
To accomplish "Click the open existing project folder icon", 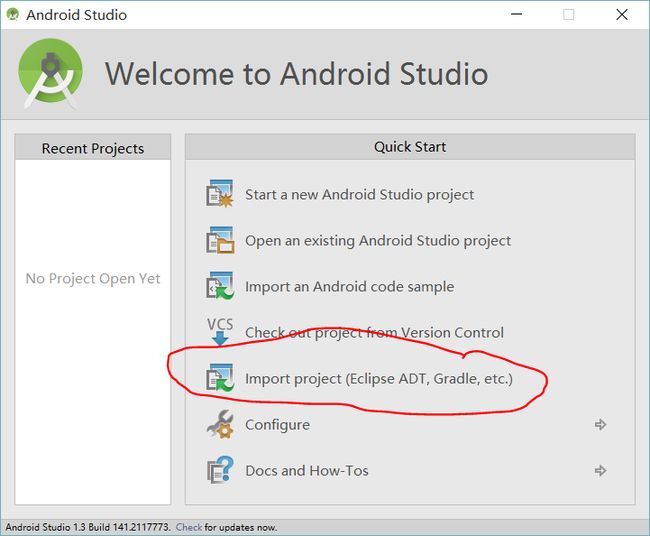I will [x=220, y=240].
